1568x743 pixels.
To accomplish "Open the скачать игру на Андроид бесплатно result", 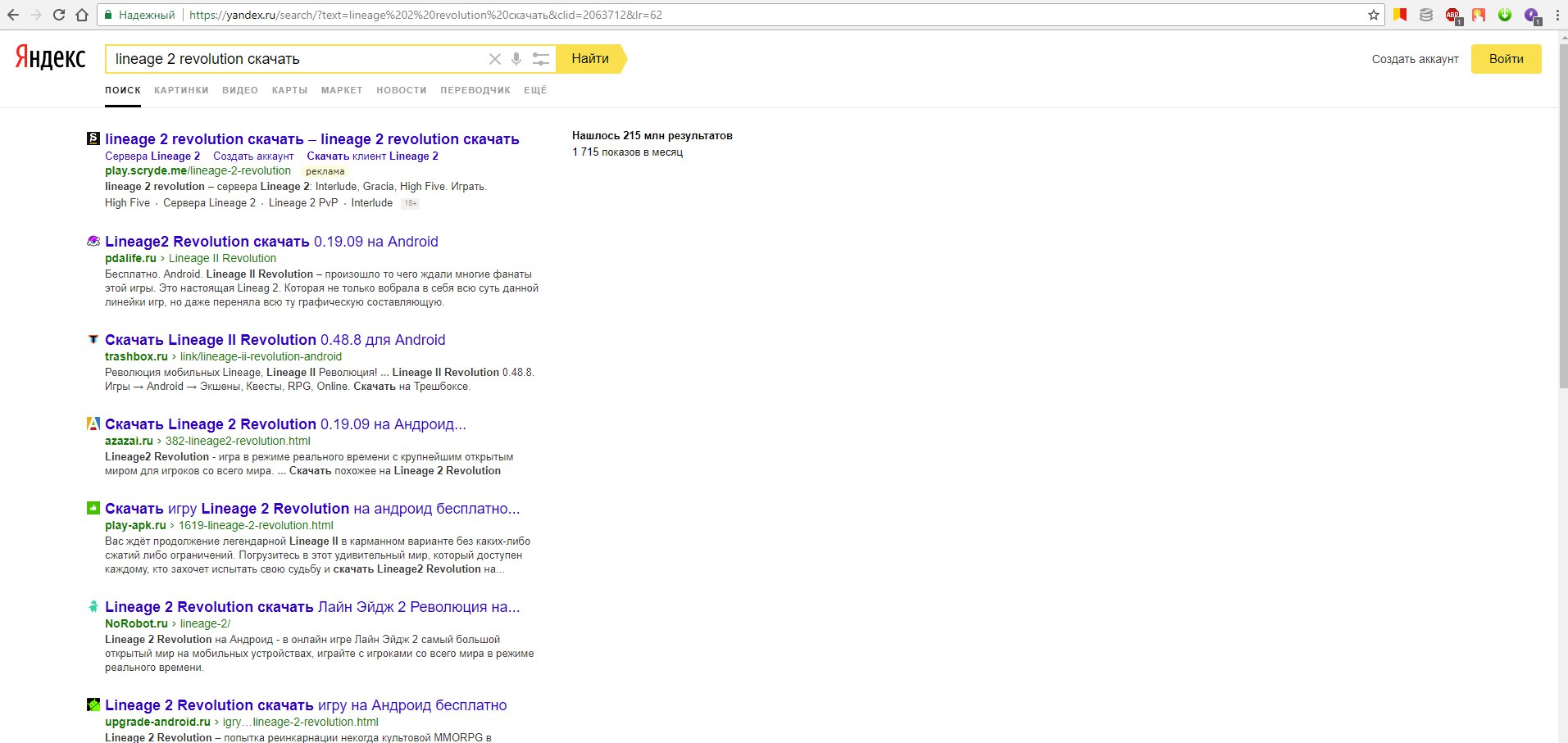I will (x=306, y=705).
